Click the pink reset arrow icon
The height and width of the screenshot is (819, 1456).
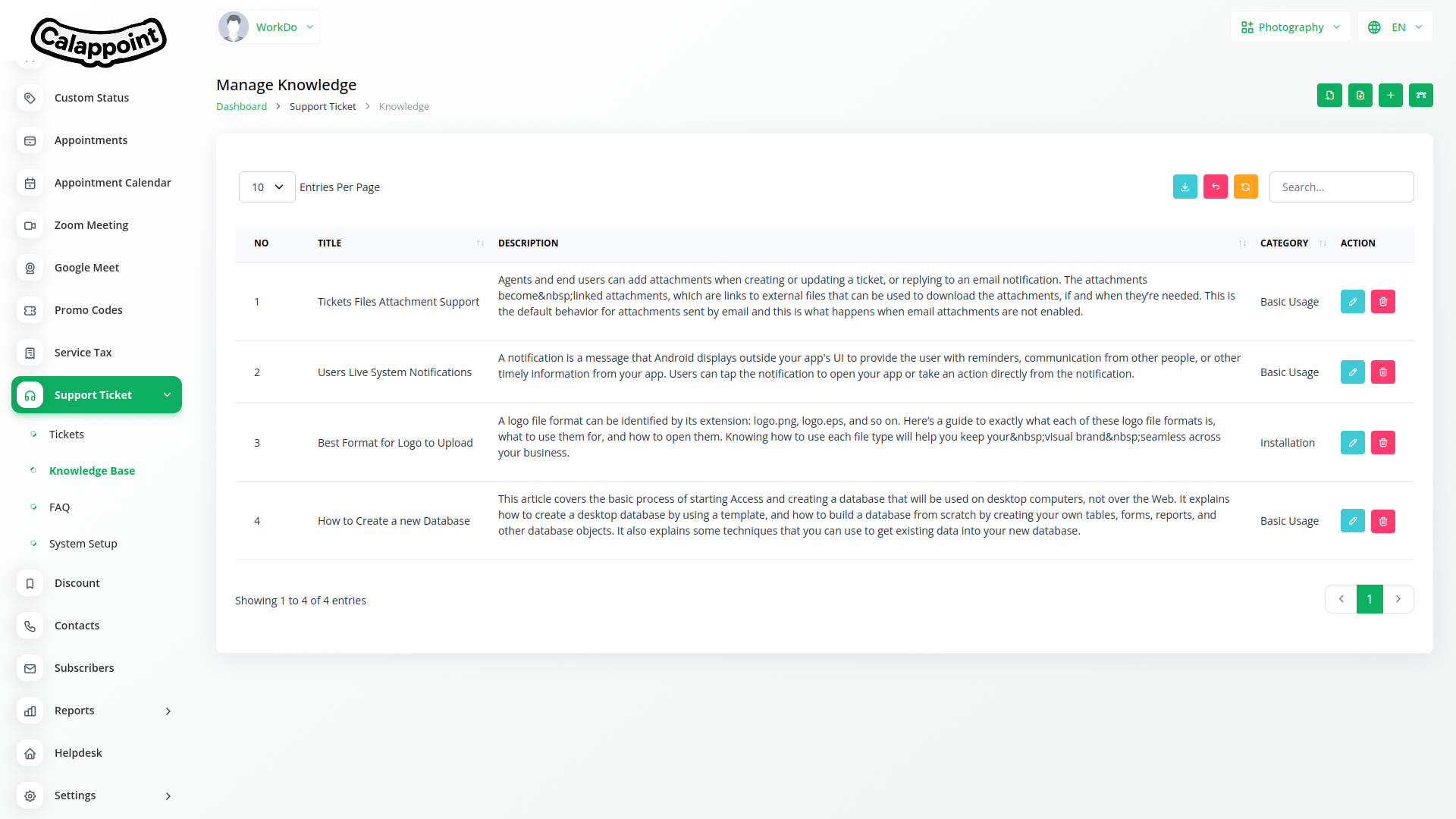[x=1215, y=187]
